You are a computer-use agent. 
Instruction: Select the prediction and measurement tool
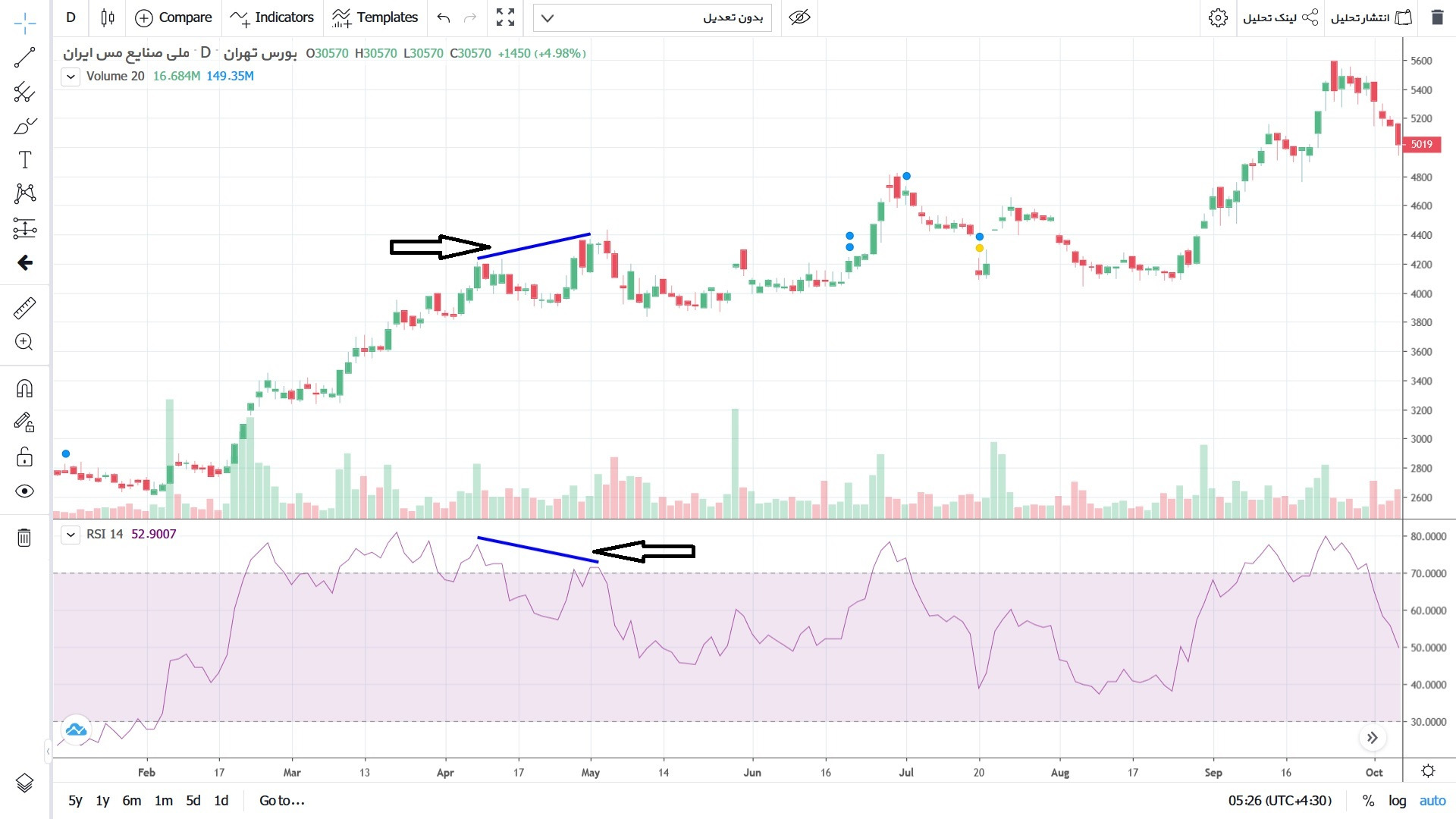click(24, 228)
